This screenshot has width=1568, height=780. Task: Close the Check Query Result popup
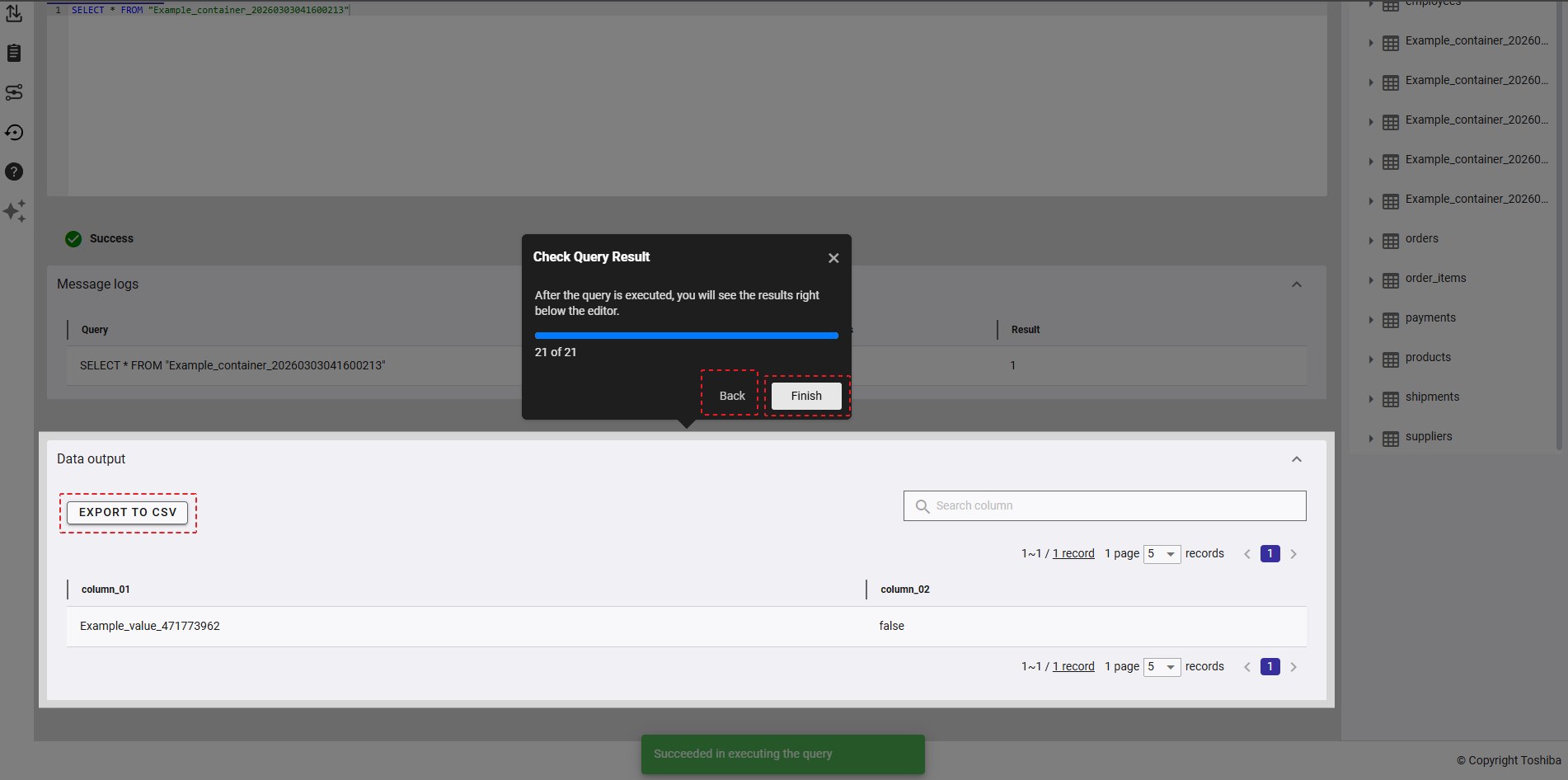point(833,258)
